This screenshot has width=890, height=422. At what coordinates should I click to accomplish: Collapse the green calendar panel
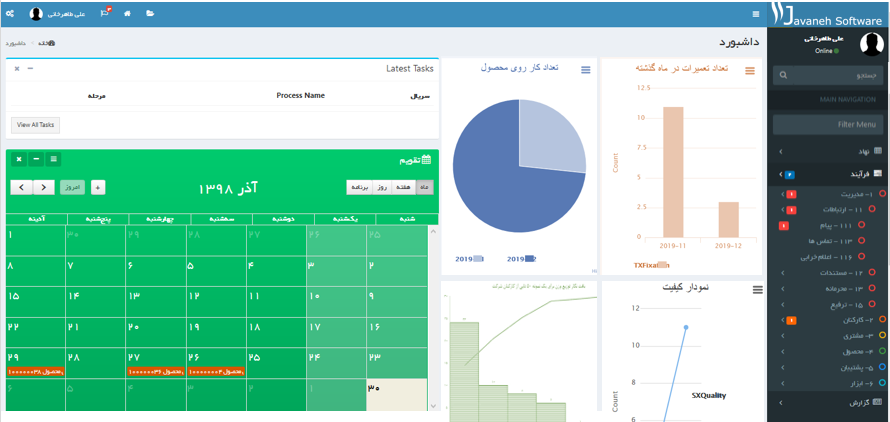tap(36, 159)
